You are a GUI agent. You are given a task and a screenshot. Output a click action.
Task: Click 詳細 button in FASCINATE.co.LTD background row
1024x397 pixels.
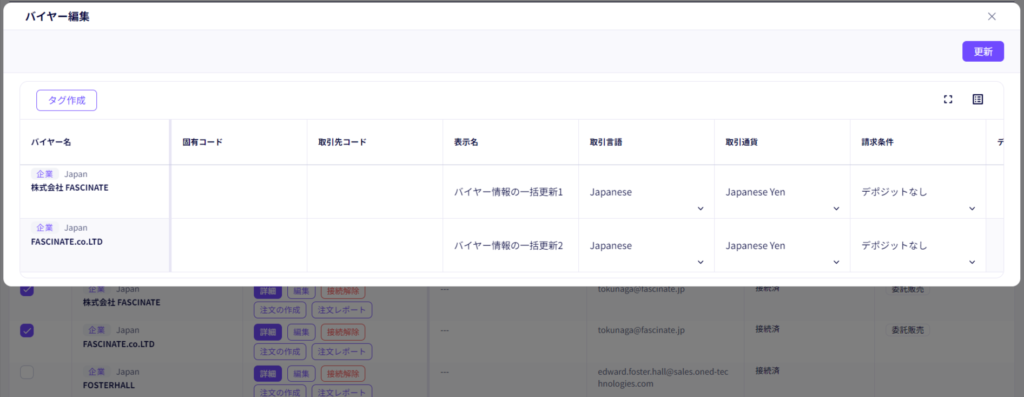(268, 332)
